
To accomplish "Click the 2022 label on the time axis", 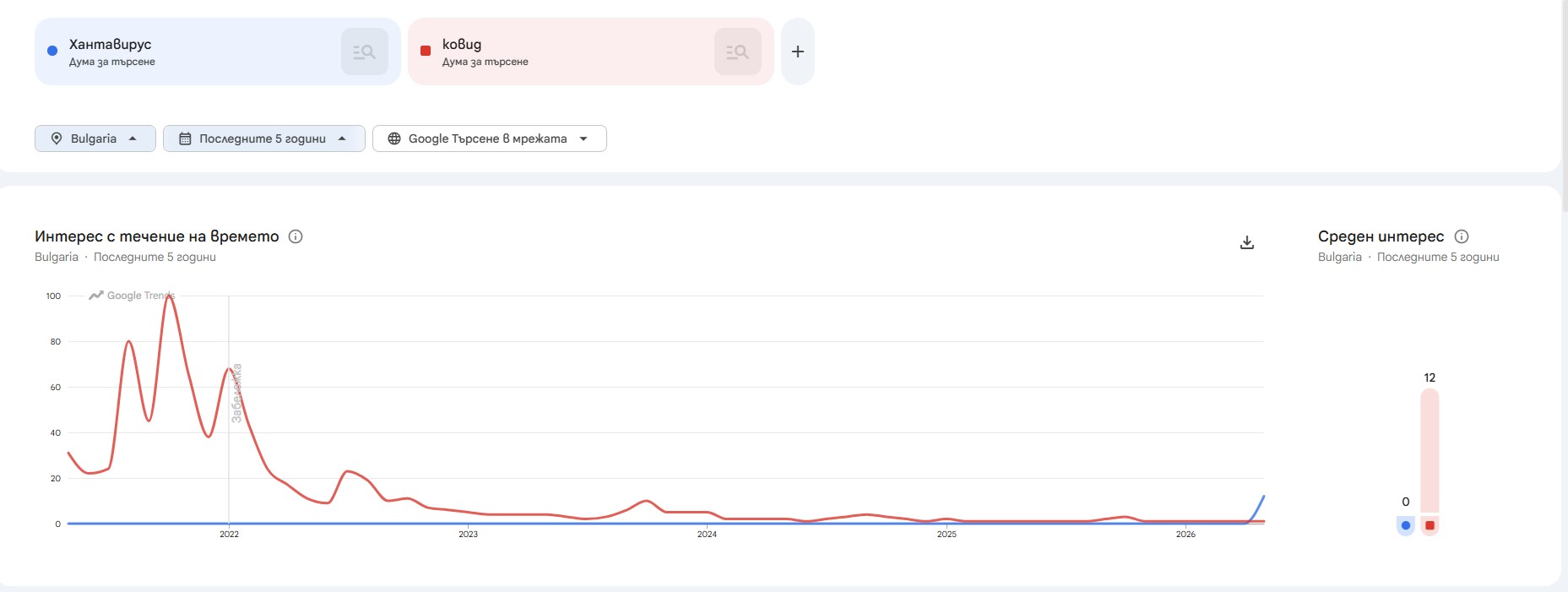I will point(229,534).
